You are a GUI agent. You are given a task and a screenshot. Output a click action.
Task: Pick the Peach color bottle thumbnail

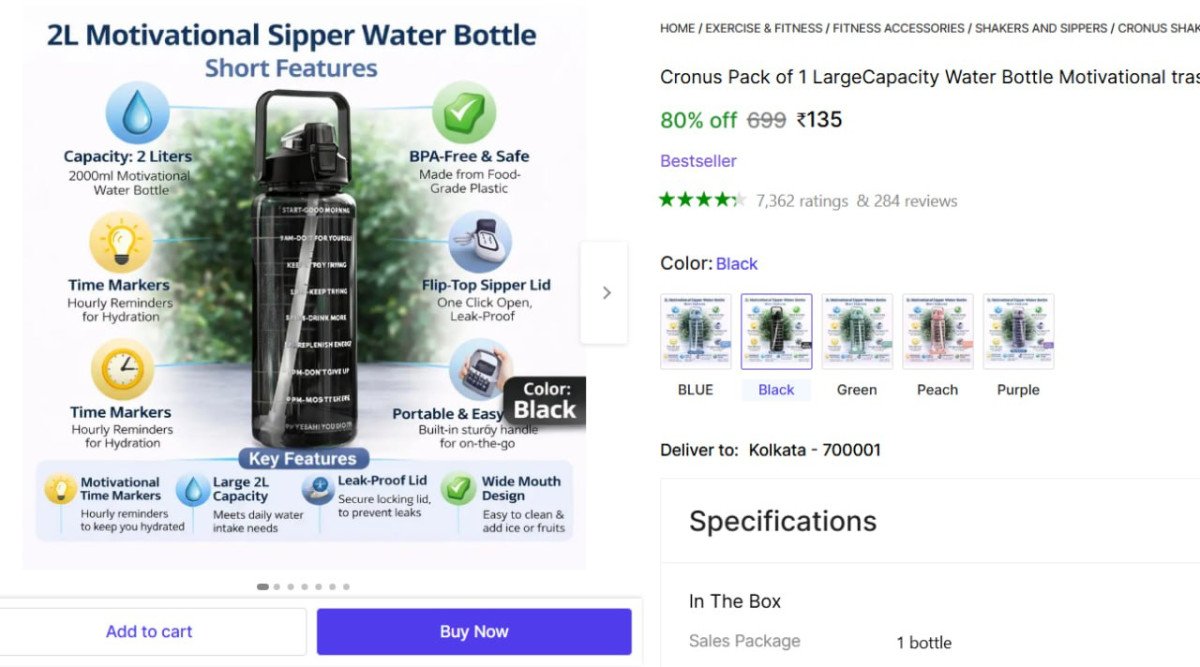[x=938, y=332]
